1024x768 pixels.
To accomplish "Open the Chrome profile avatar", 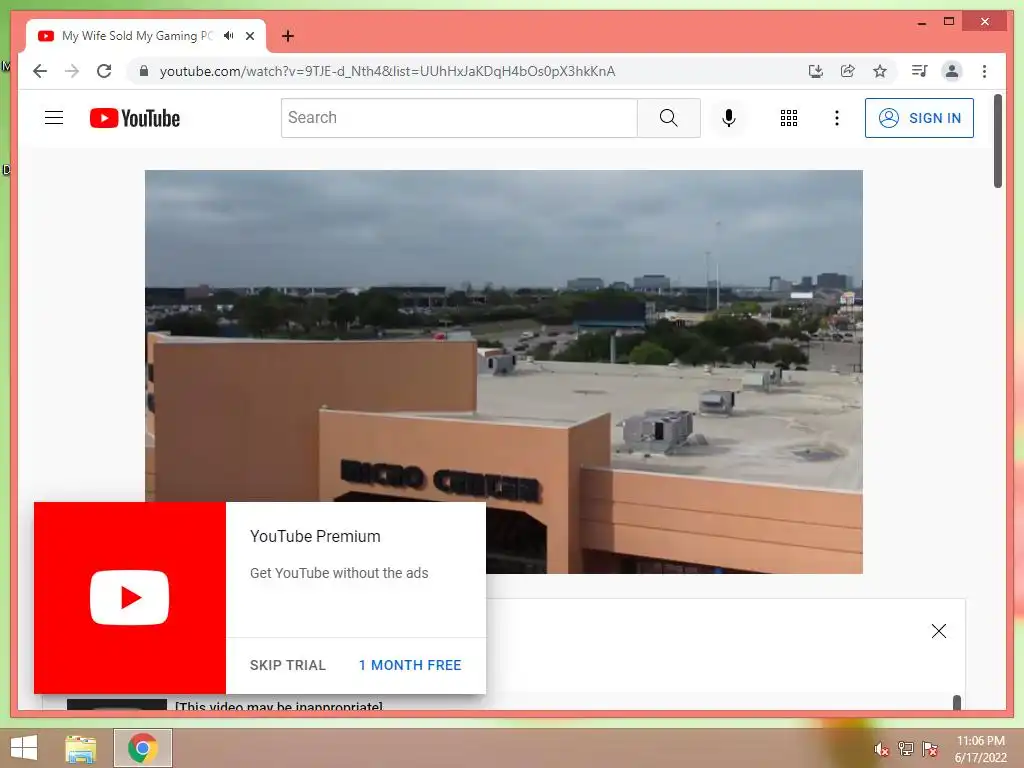I will (952, 71).
